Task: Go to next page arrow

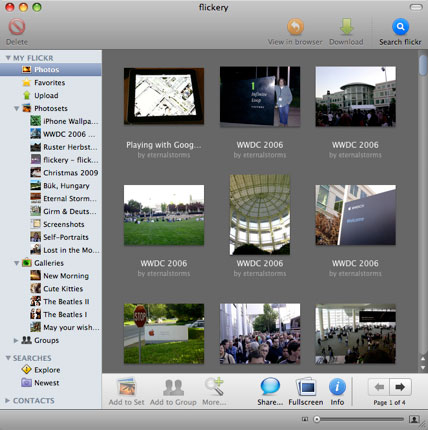Action: (400, 387)
